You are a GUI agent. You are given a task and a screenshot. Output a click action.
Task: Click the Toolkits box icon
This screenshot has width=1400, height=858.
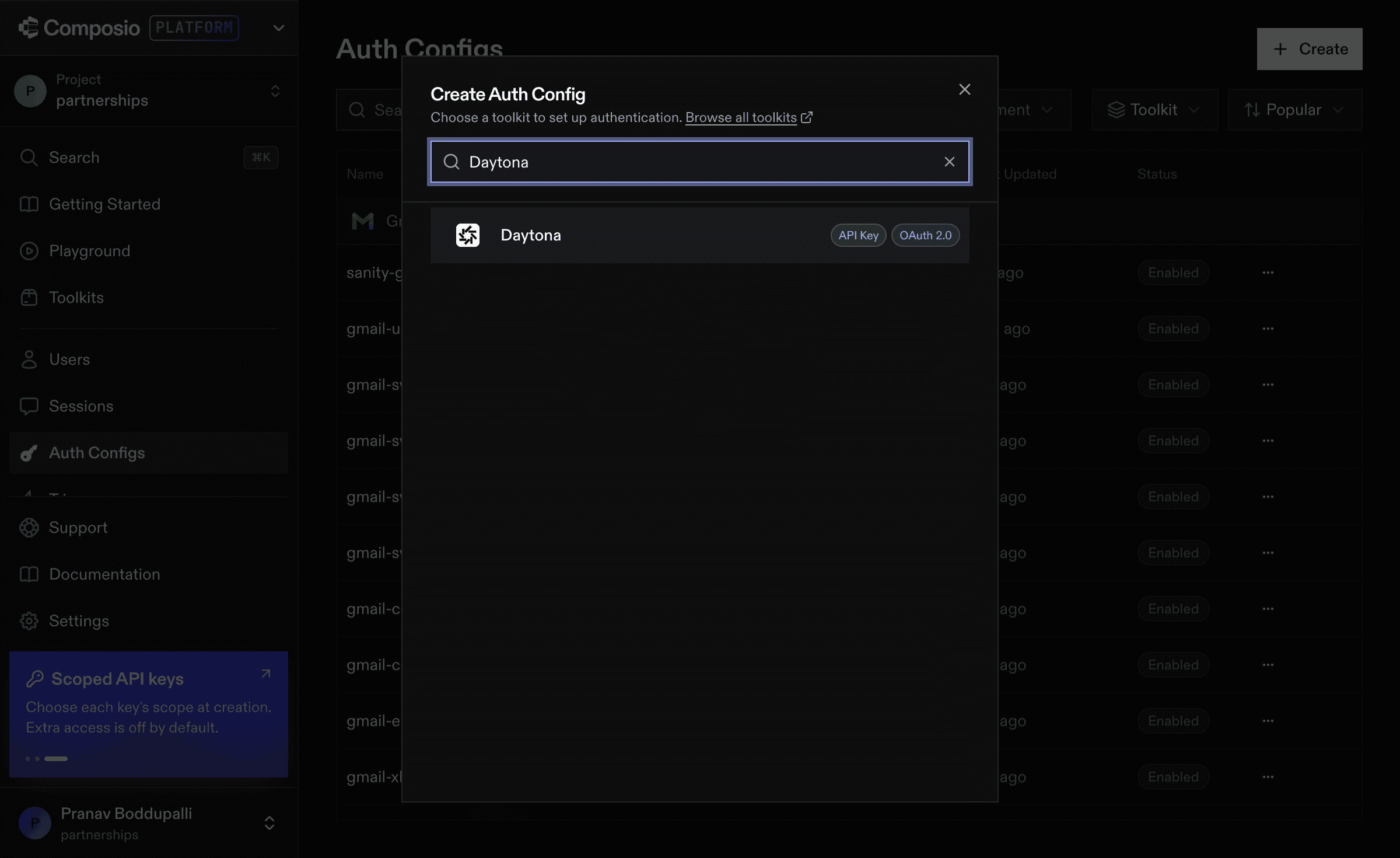pyautogui.click(x=29, y=298)
